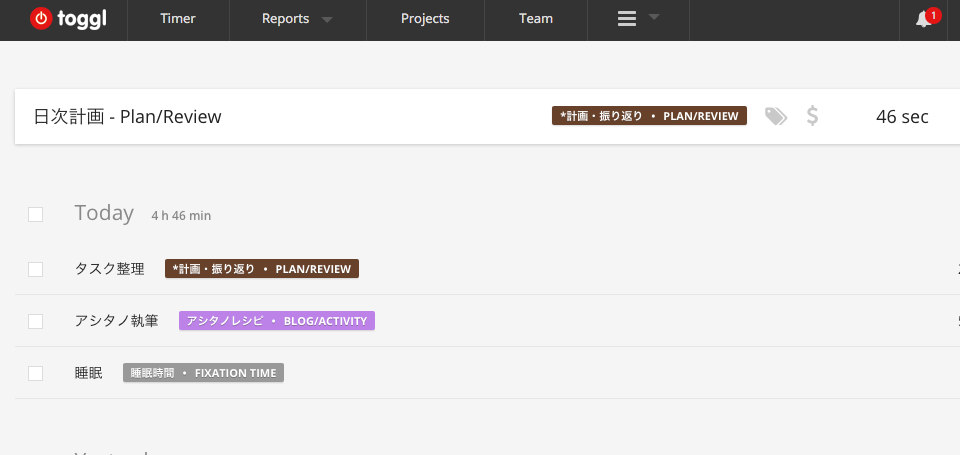Select the 睡眠 entry checkbox

pos(36,373)
